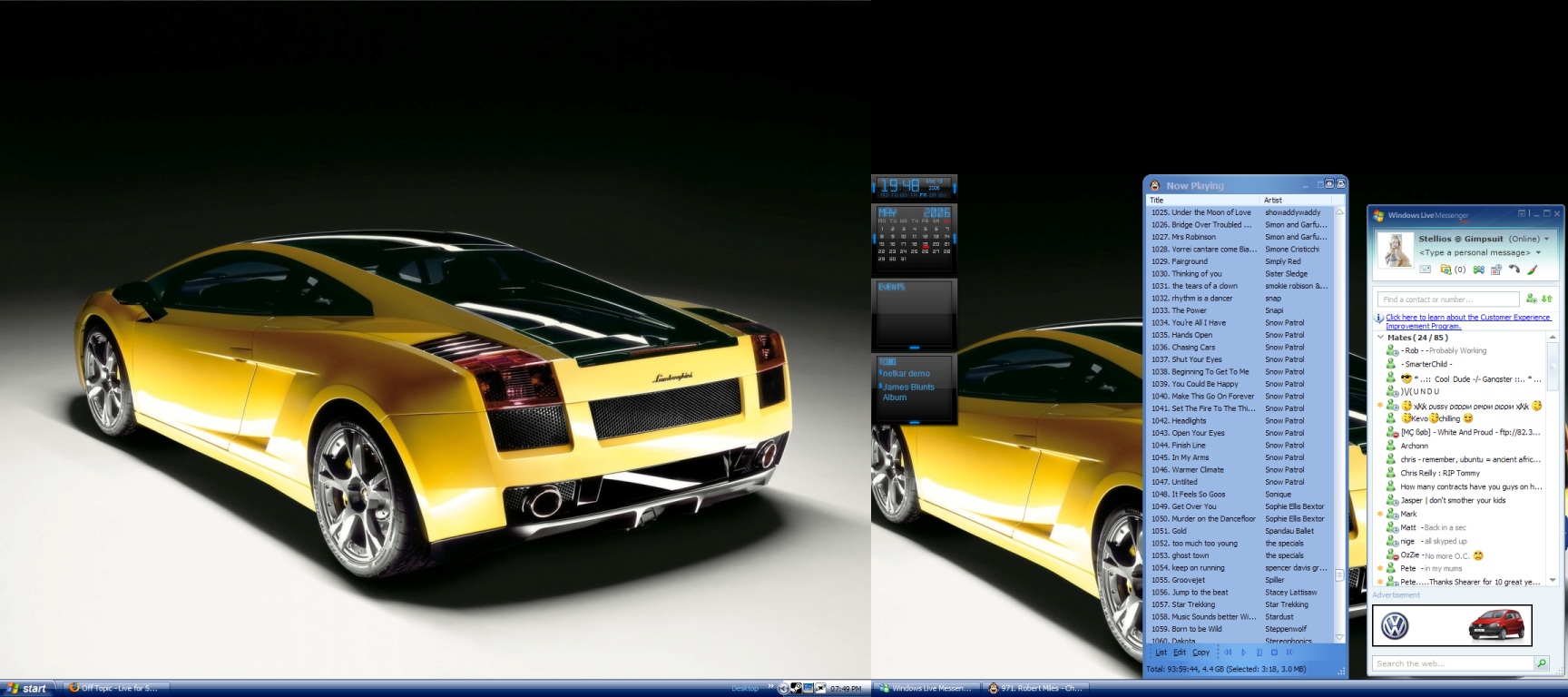Pause playback in the playlist window

pos(1259,653)
